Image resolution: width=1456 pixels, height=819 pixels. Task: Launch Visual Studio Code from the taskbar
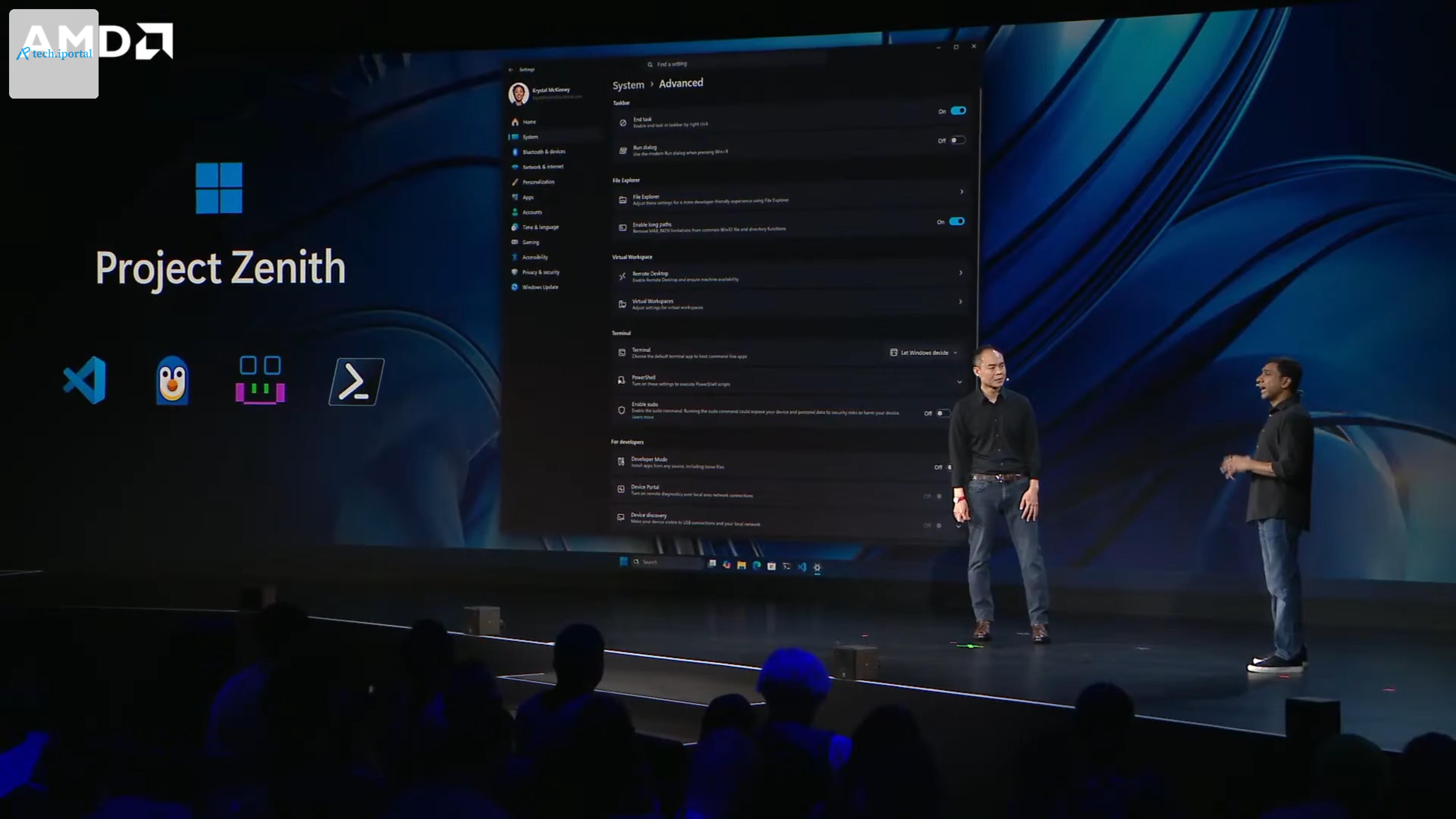[x=802, y=567]
